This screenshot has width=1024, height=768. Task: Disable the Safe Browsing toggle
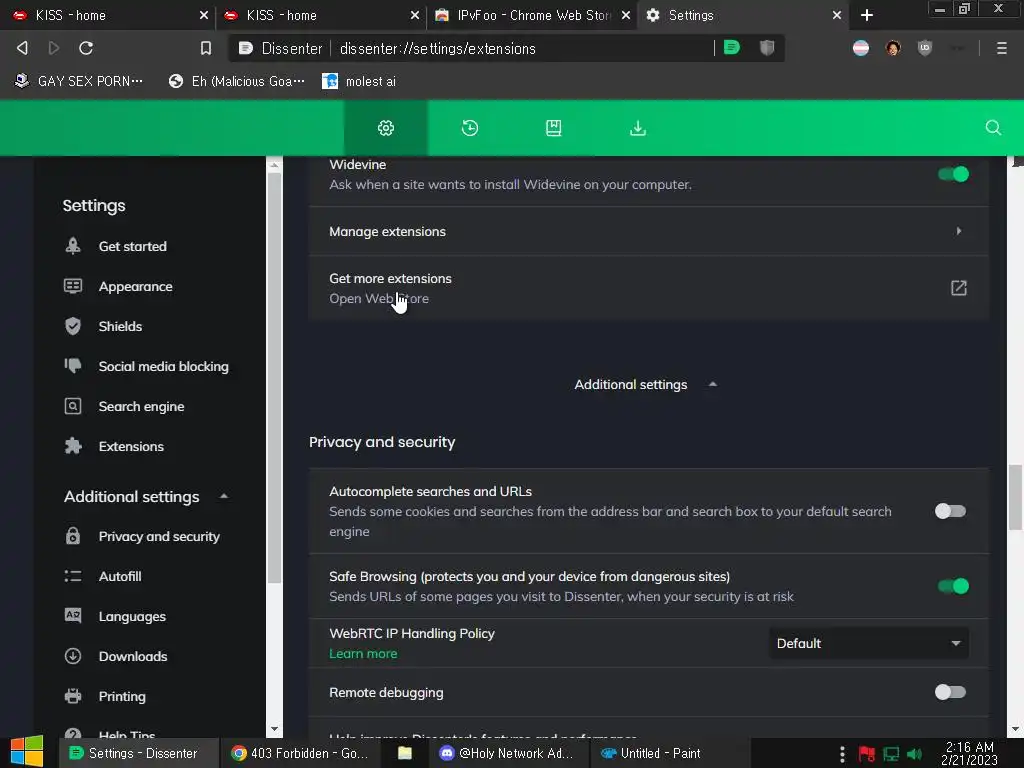pos(953,586)
